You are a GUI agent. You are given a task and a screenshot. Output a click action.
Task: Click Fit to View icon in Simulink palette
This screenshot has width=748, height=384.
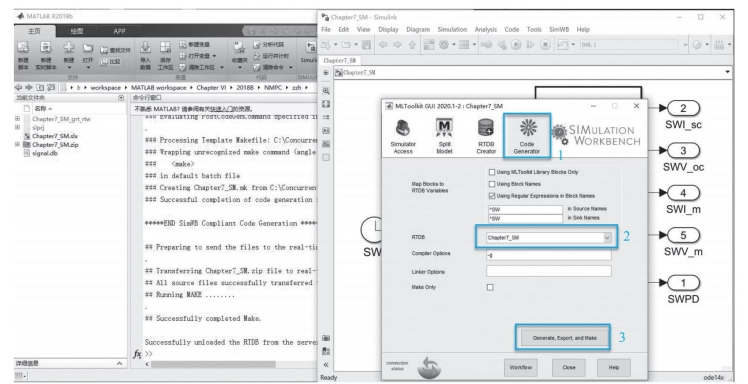(326, 104)
